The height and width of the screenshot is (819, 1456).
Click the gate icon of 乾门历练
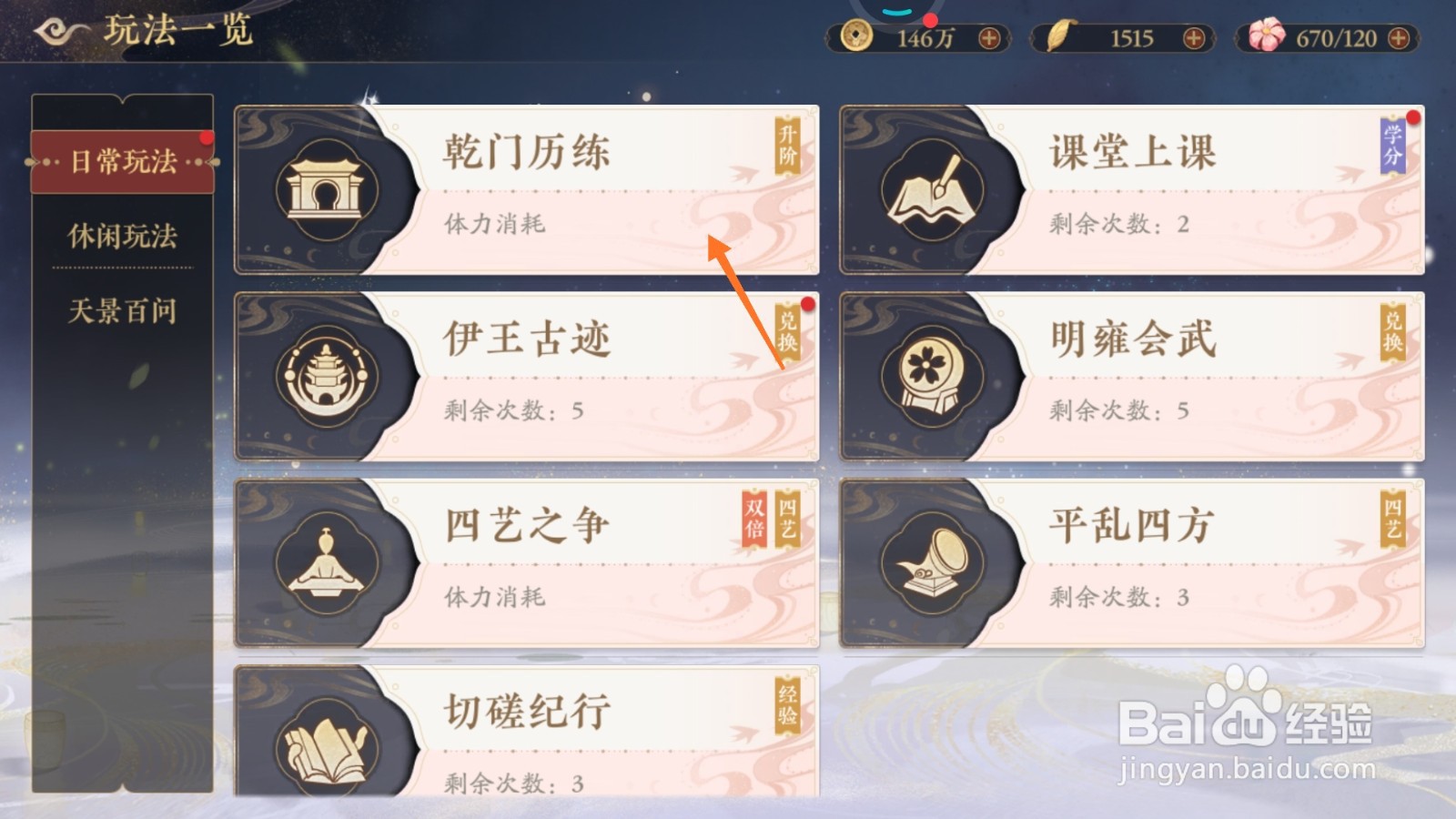(325, 189)
